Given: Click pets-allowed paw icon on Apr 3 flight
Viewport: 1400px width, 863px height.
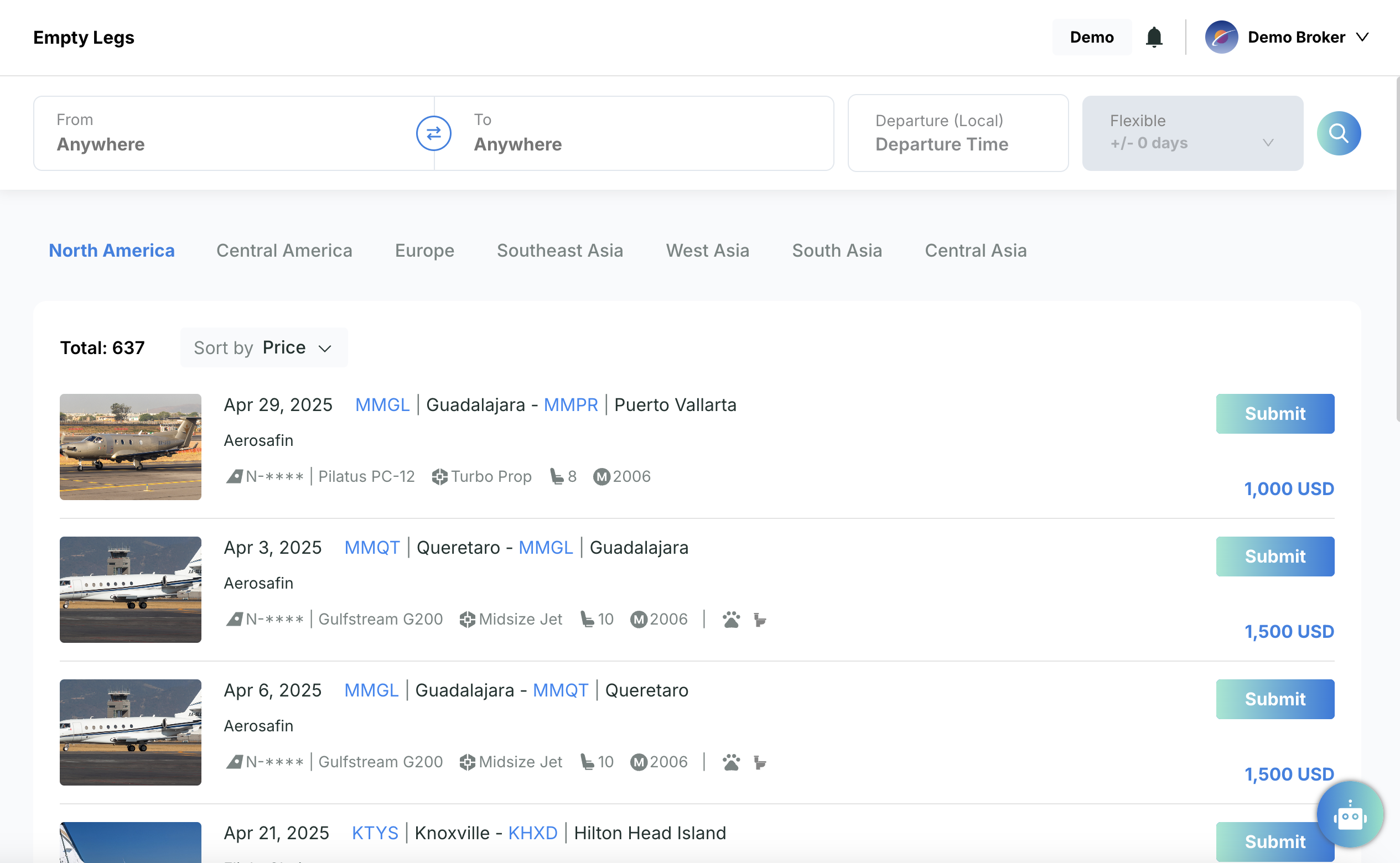Looking at the screenshot, I should pyautogui.click(x=731, y=619).
